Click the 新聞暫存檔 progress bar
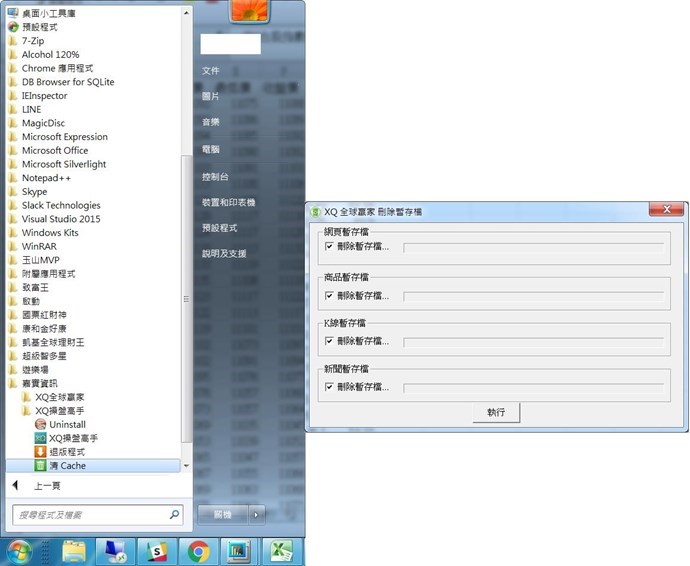690x566 pixels. (532, 387)
